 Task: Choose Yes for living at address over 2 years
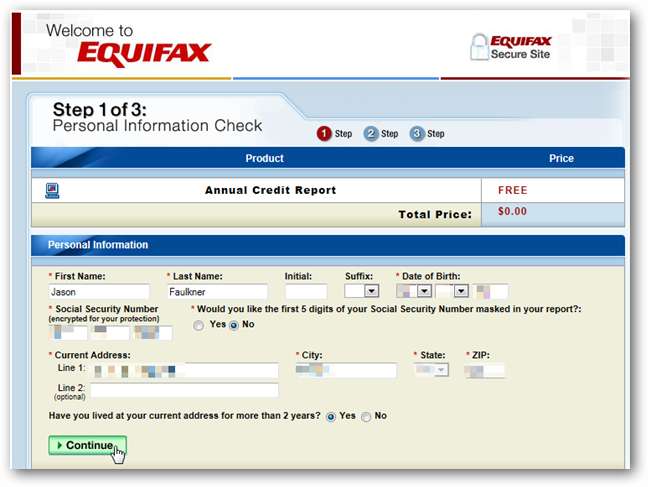point(331,417)
